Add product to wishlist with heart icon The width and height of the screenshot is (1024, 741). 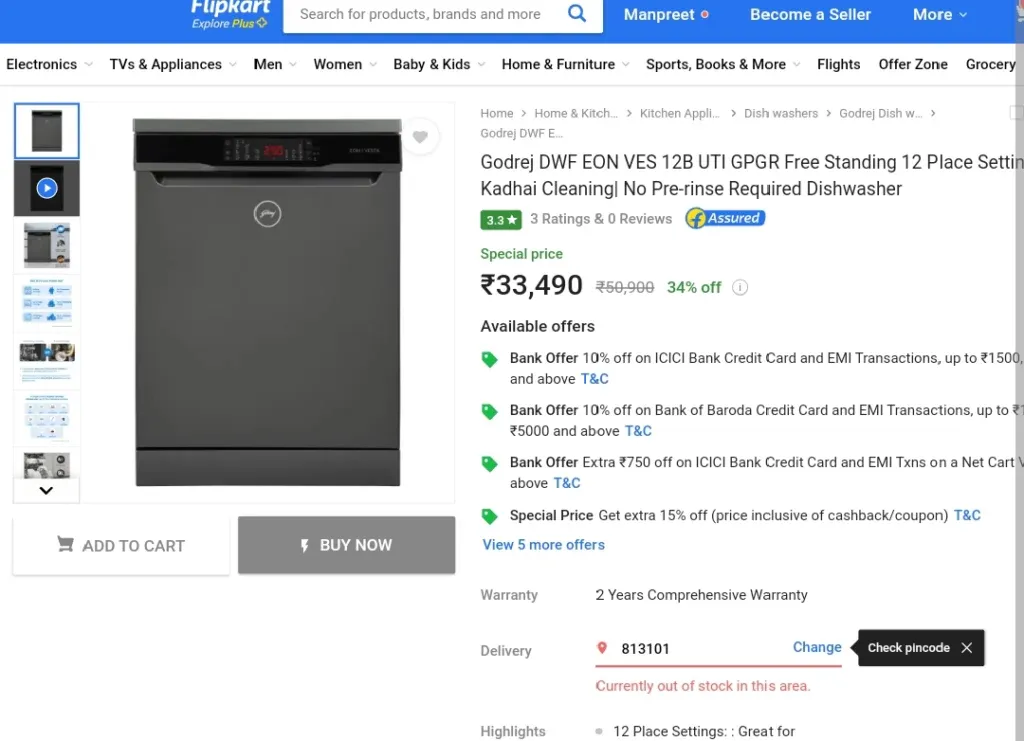[420, 136]
